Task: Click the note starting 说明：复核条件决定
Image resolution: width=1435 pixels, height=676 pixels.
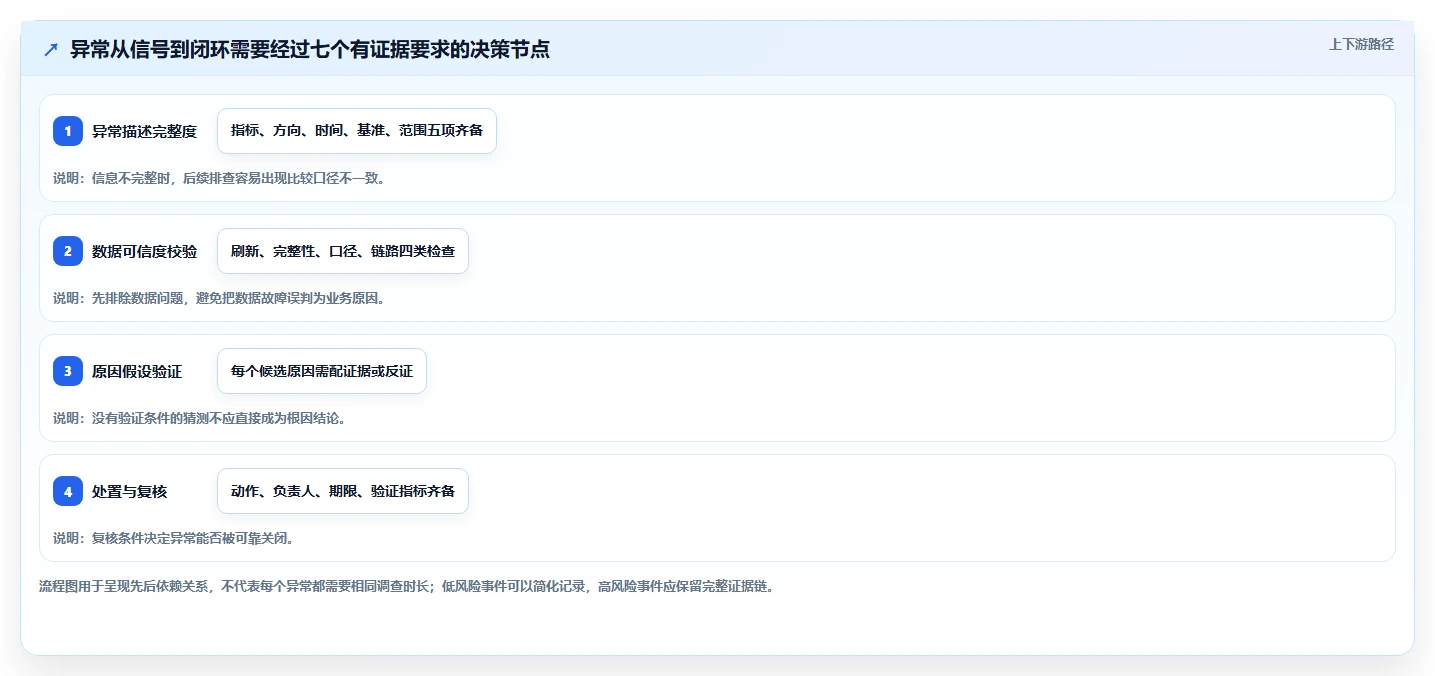Action: (173, 538)
